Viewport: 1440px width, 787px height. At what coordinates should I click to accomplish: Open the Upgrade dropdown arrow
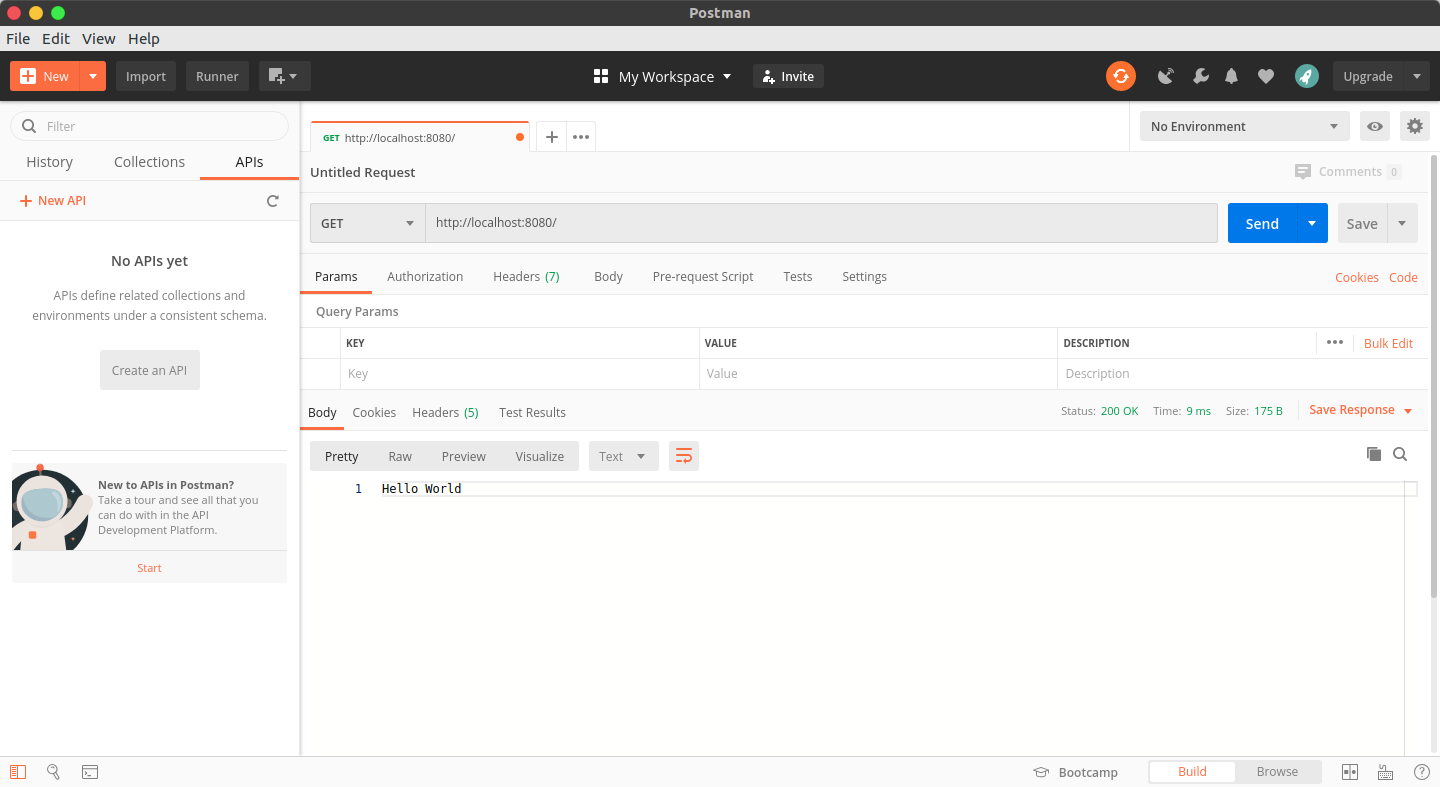tap(1416, 76)
